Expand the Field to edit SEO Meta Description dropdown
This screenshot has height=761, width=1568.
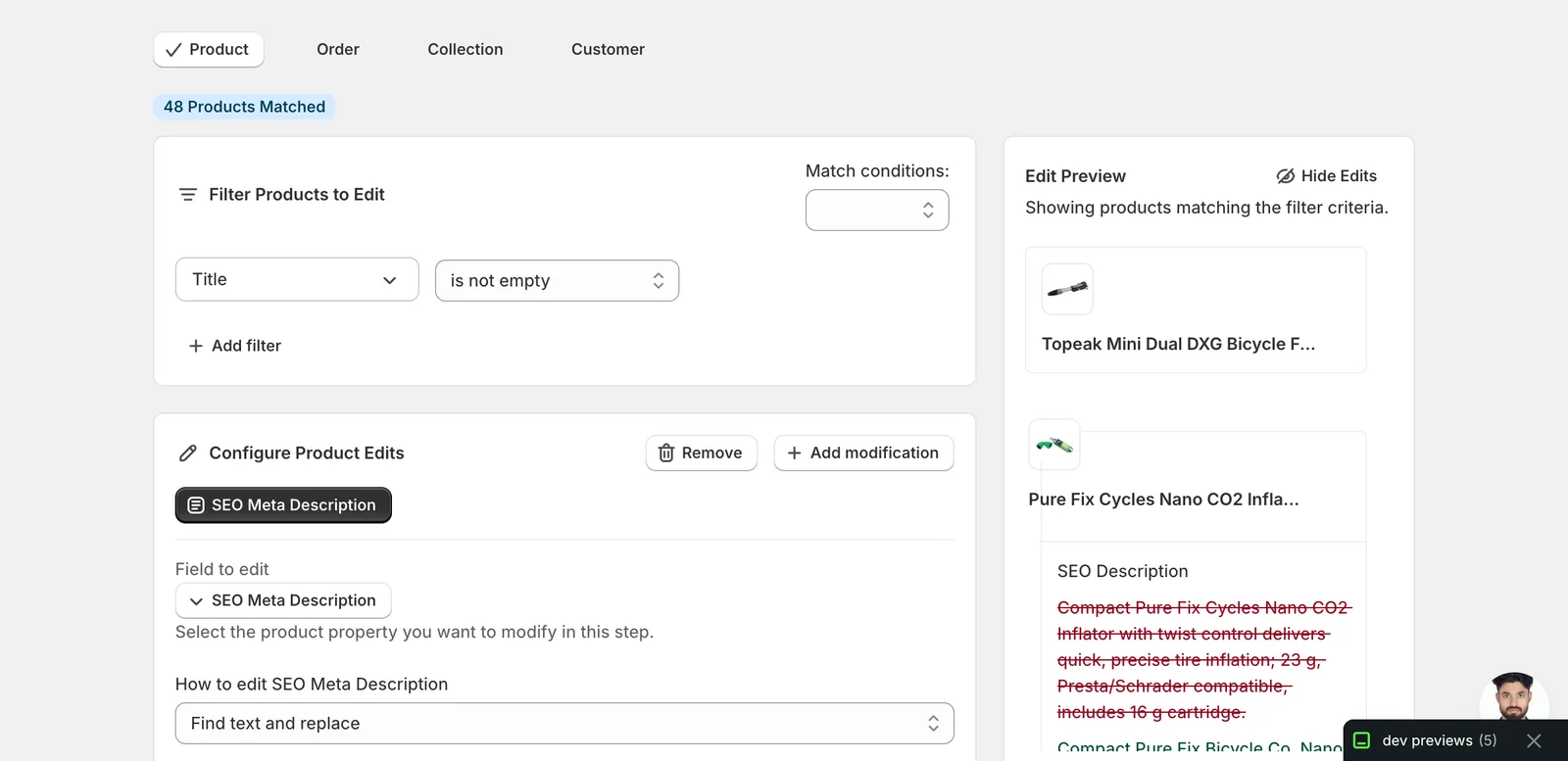click(x=283, y=600)
